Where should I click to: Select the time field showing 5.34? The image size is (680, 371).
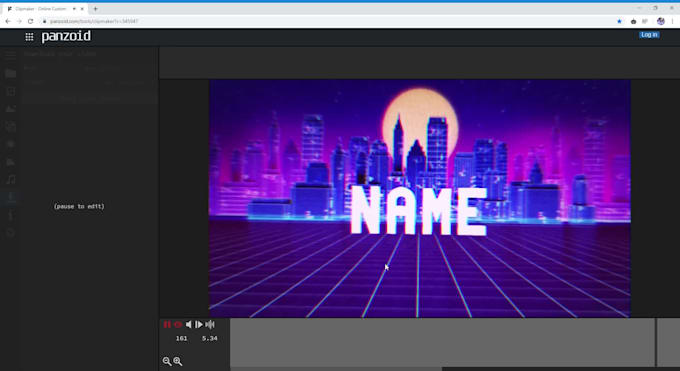coord(209,338)
